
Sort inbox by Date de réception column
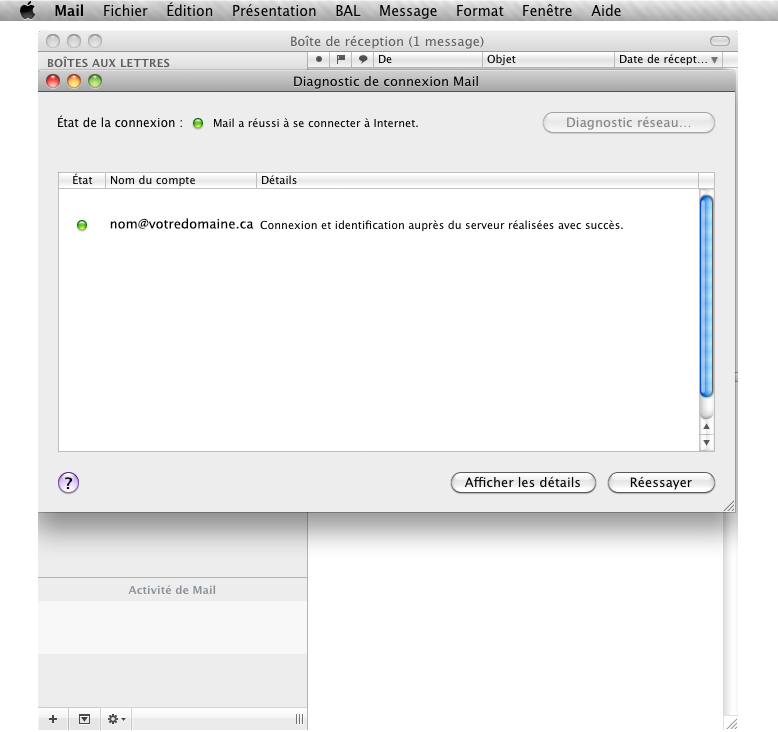coord(668,59)
